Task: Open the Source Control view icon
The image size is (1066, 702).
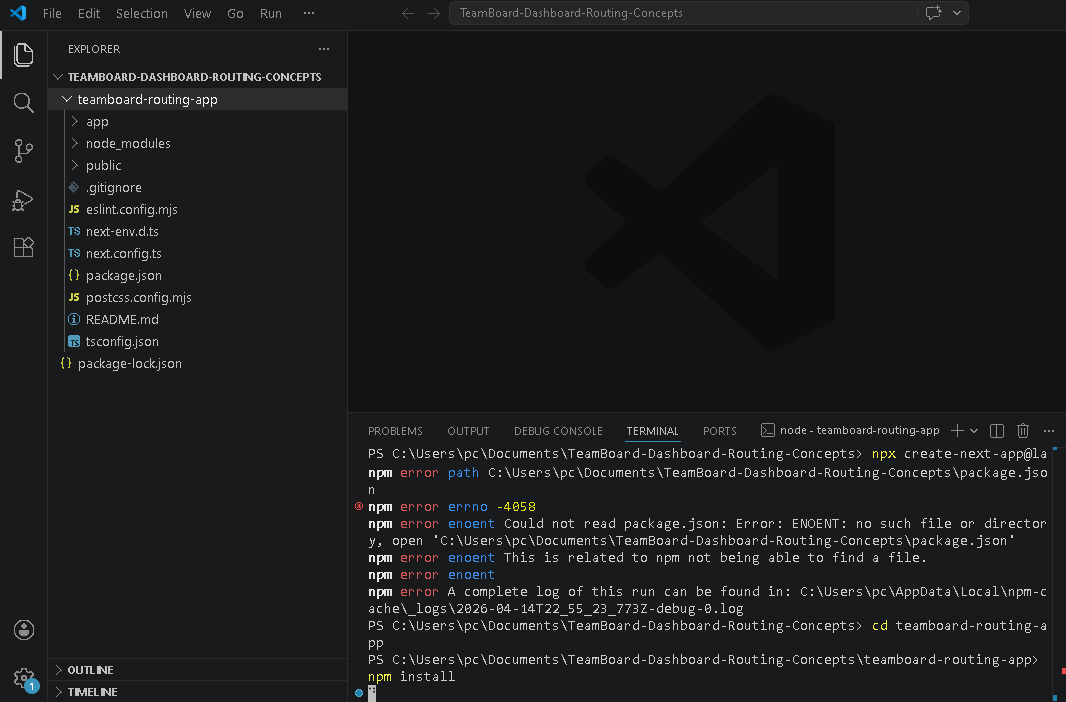Action: pyautogui.click(x=24, y=151)
